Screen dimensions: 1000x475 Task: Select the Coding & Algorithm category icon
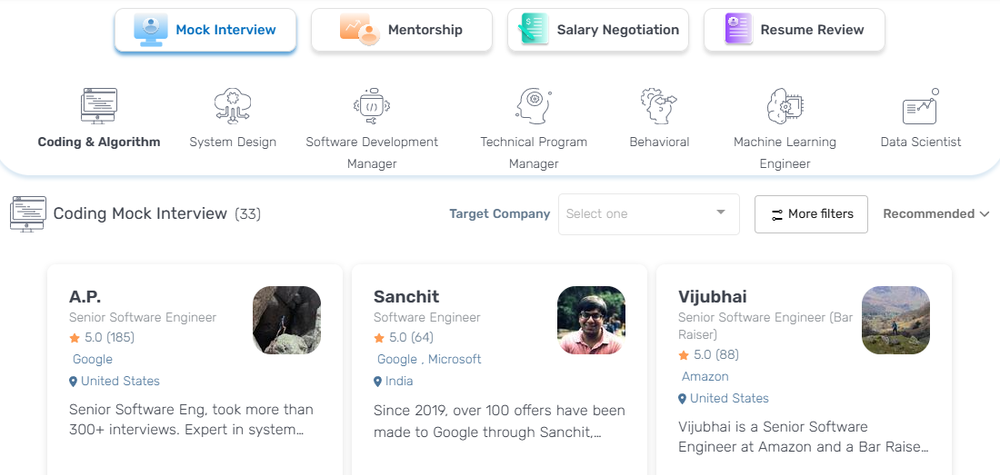99,106
